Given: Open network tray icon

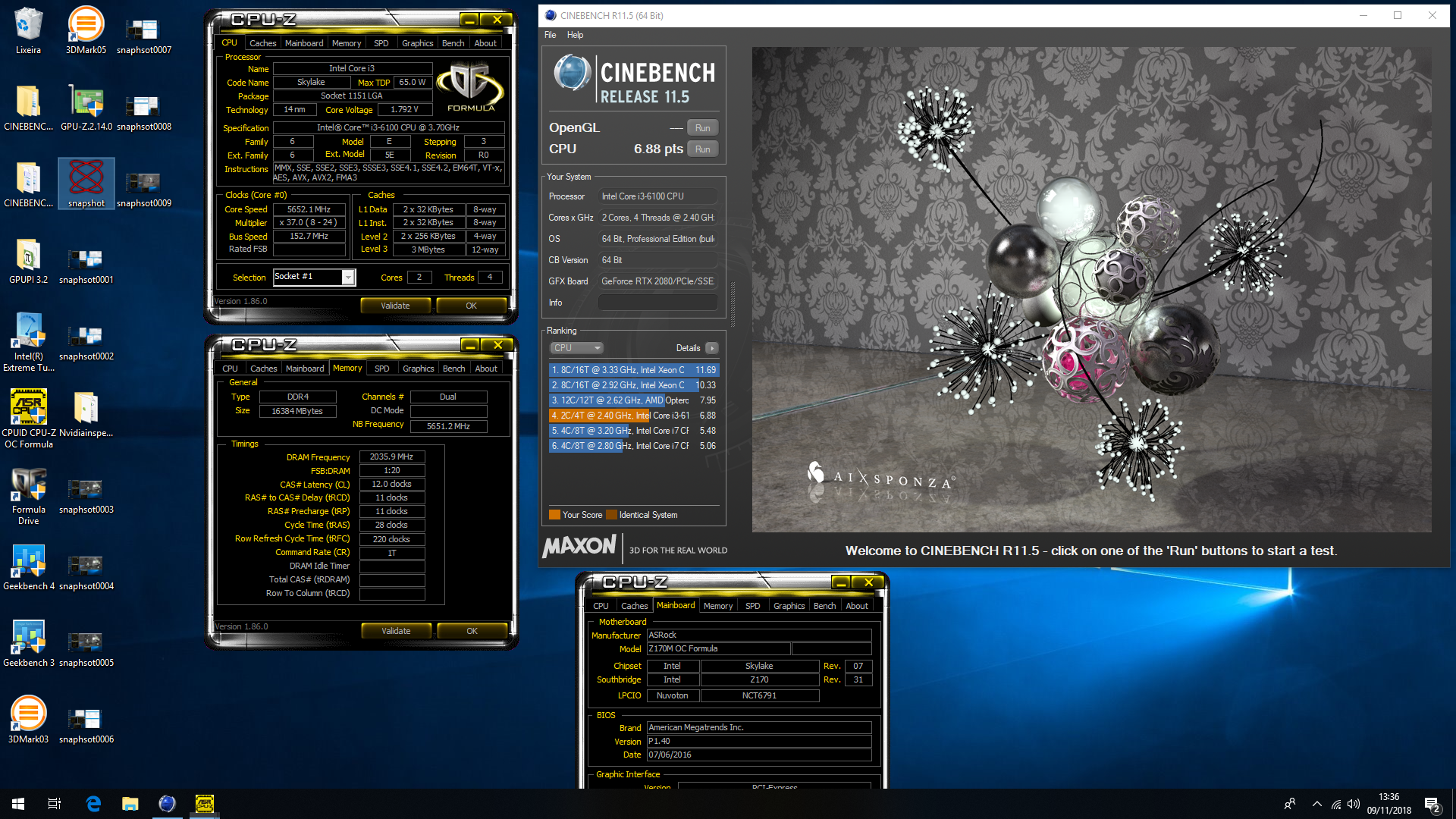Looking at the screenshot, I should [x=1335, y=805].
